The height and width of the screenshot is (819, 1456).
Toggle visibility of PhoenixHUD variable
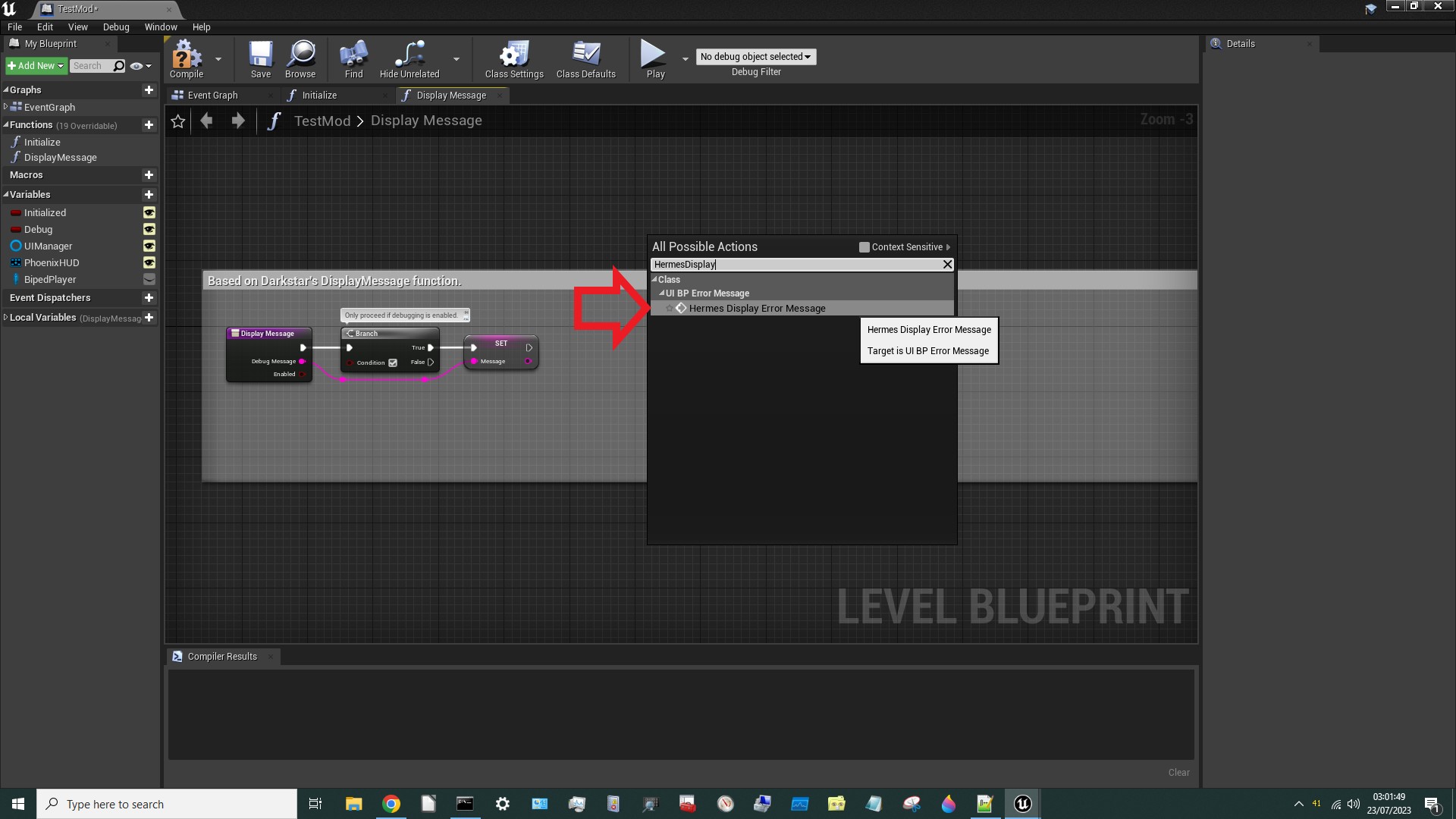click(x=149, y=263)
